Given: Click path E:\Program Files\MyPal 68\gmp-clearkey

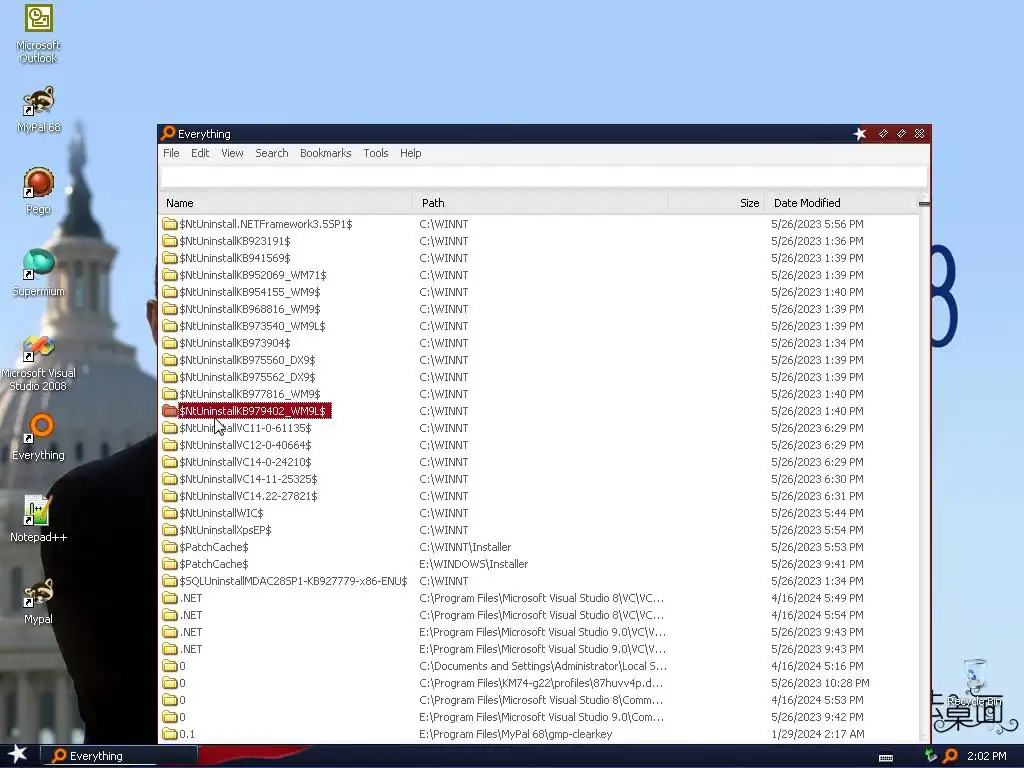Looking at the screenshot, I should [x=515, y=733].
